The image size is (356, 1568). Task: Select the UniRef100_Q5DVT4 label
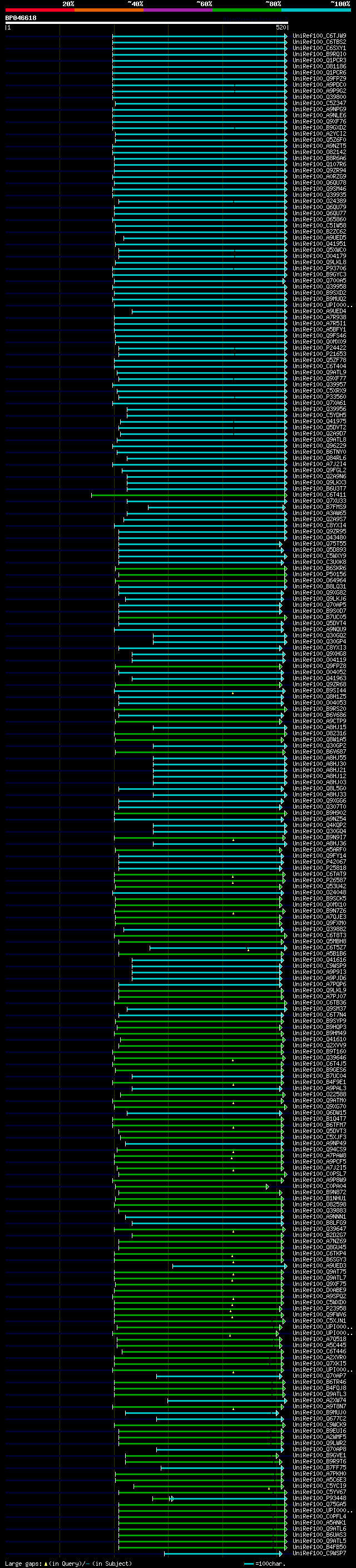(319, 624)
